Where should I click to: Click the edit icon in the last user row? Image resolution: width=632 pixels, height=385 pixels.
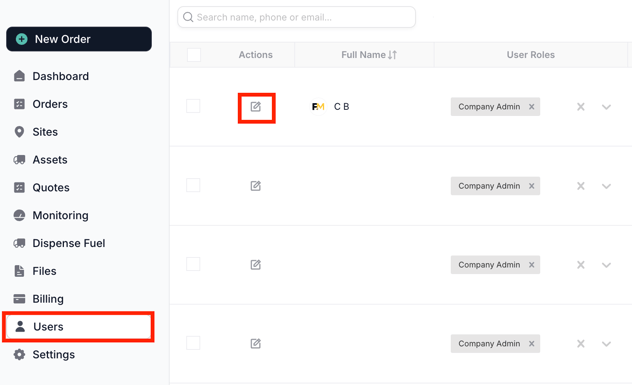(x=256, y=343)
